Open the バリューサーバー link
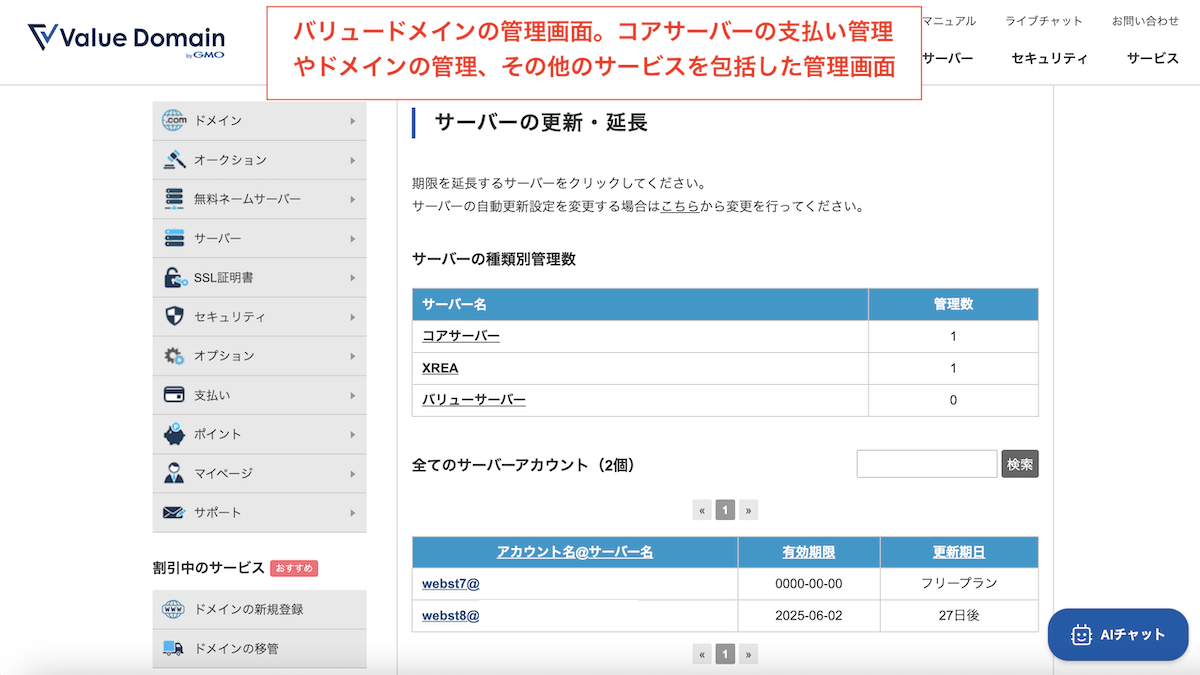 474,400
